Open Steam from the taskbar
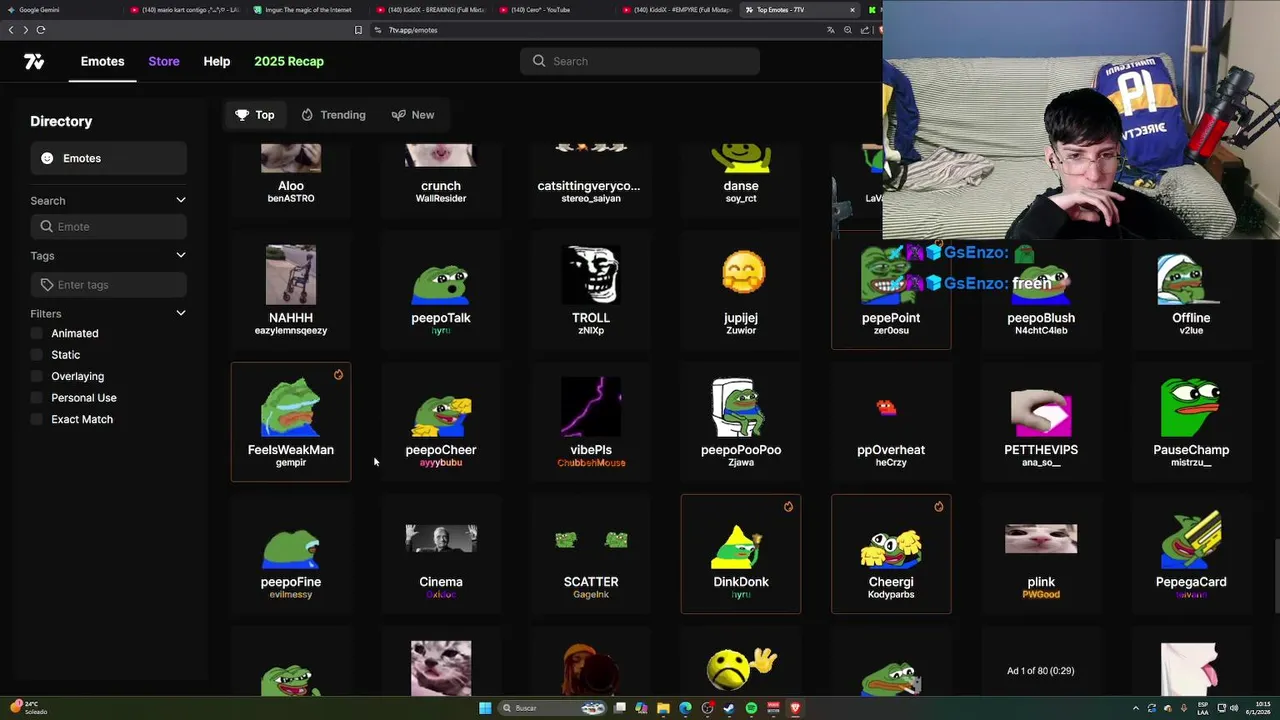 click(x=729, y=708)
